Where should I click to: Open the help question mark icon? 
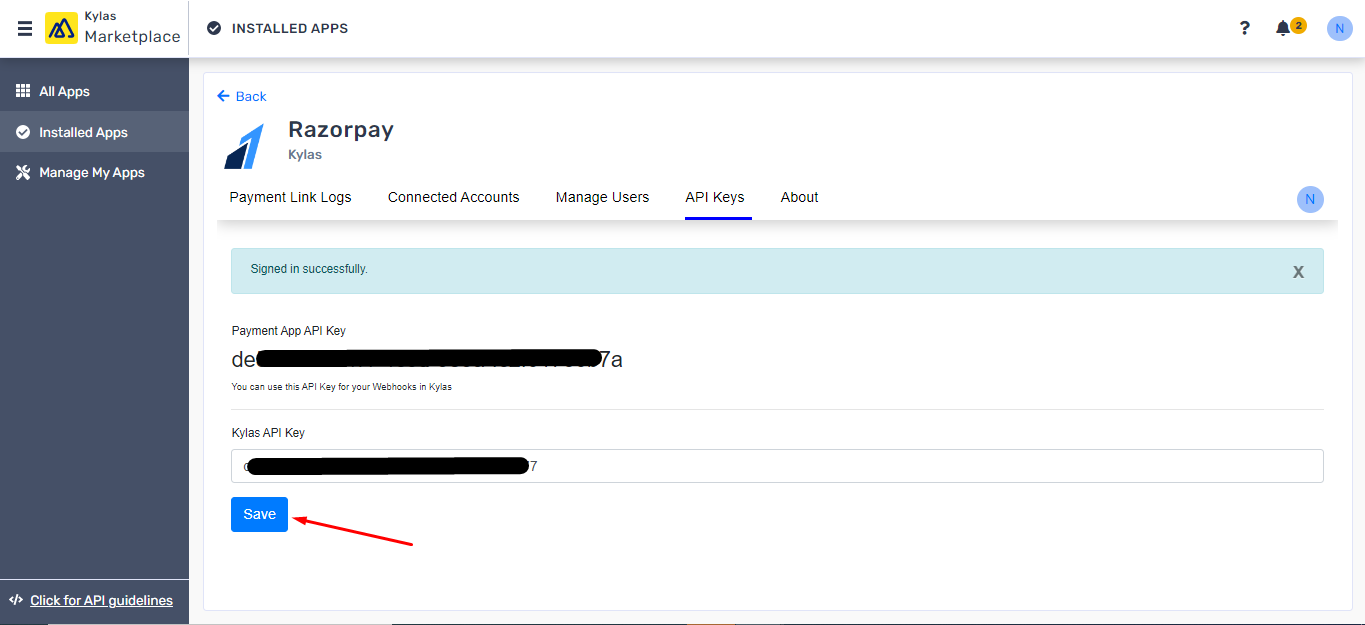tap(1244, 28)
